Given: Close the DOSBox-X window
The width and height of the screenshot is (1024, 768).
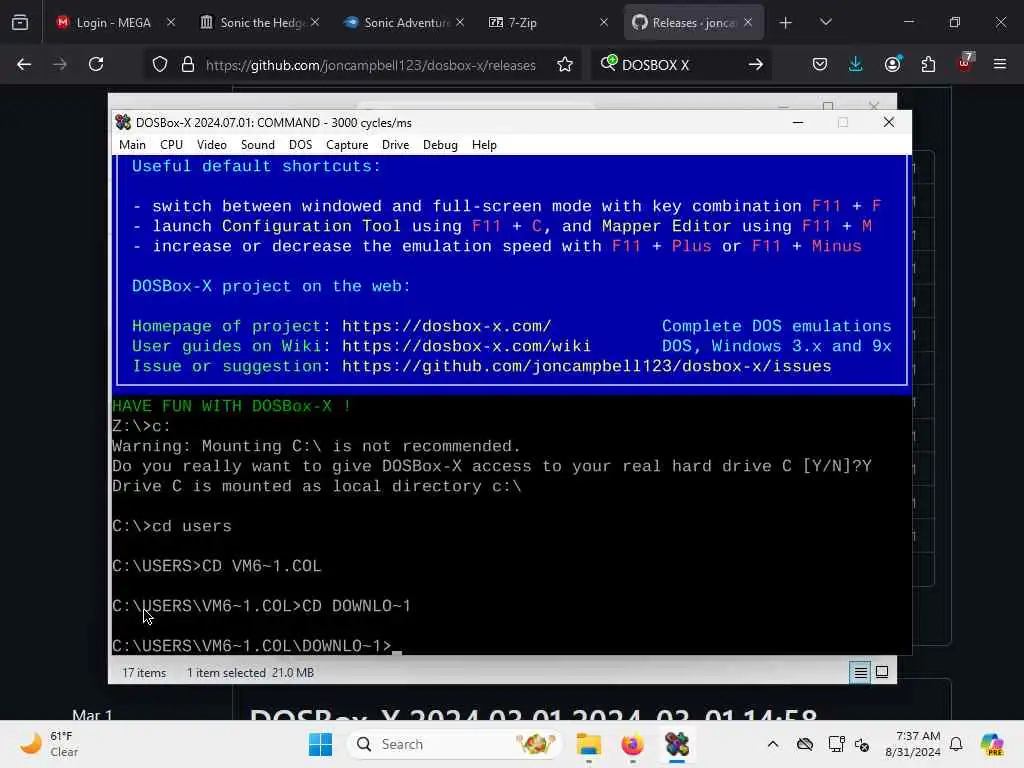Looking at the screenshot, I should (x=888, y=122).
